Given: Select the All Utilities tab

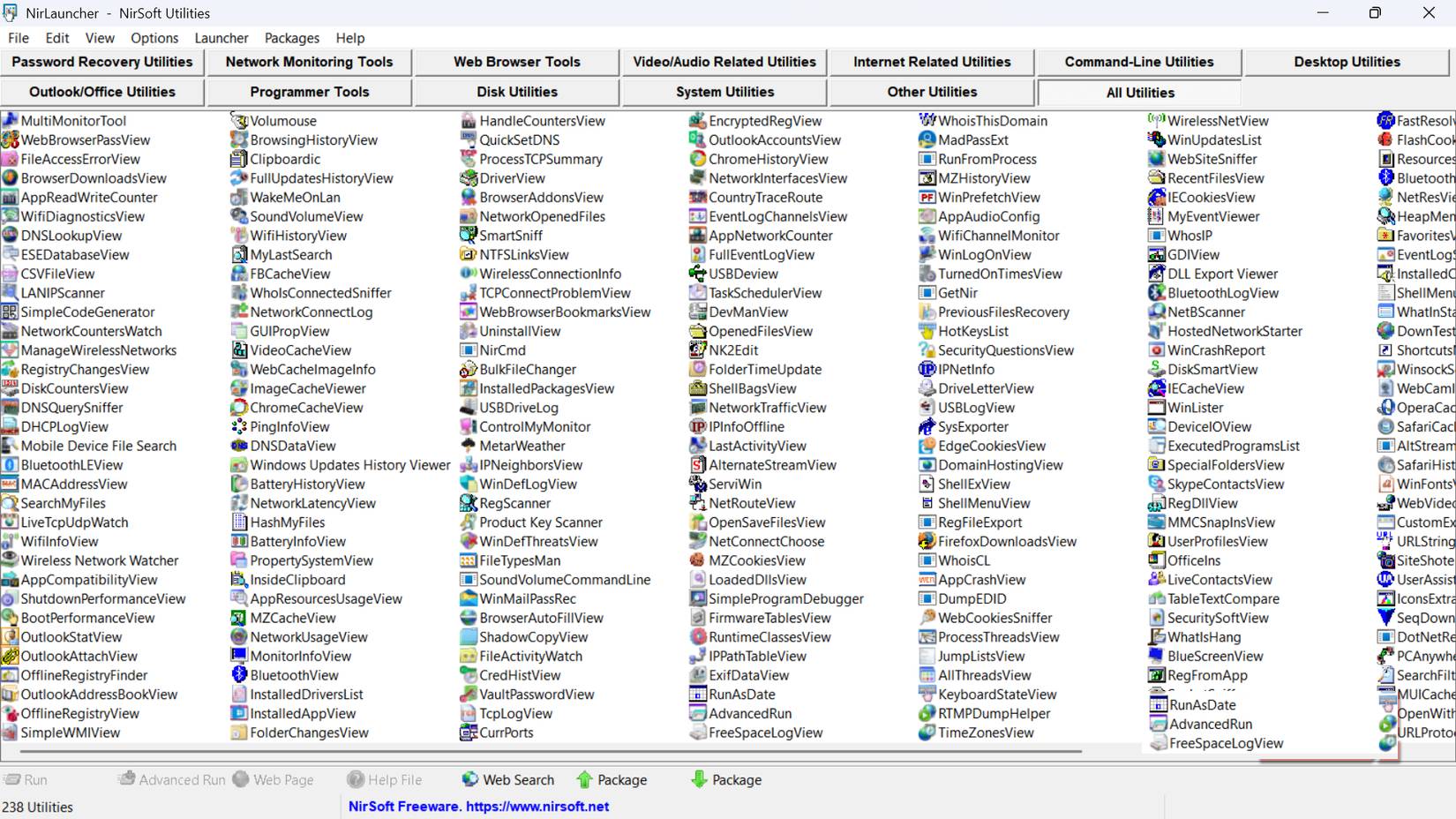Looking at the screenshot, I should pos(1140,93).
